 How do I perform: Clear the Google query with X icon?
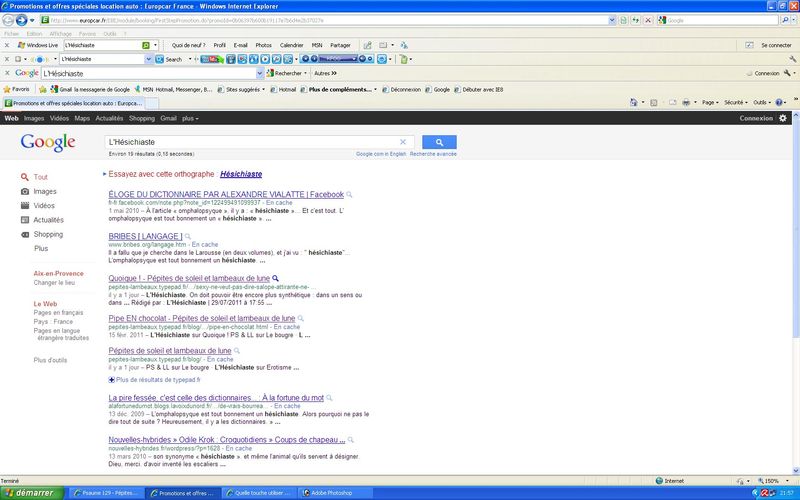pos(403,142)
